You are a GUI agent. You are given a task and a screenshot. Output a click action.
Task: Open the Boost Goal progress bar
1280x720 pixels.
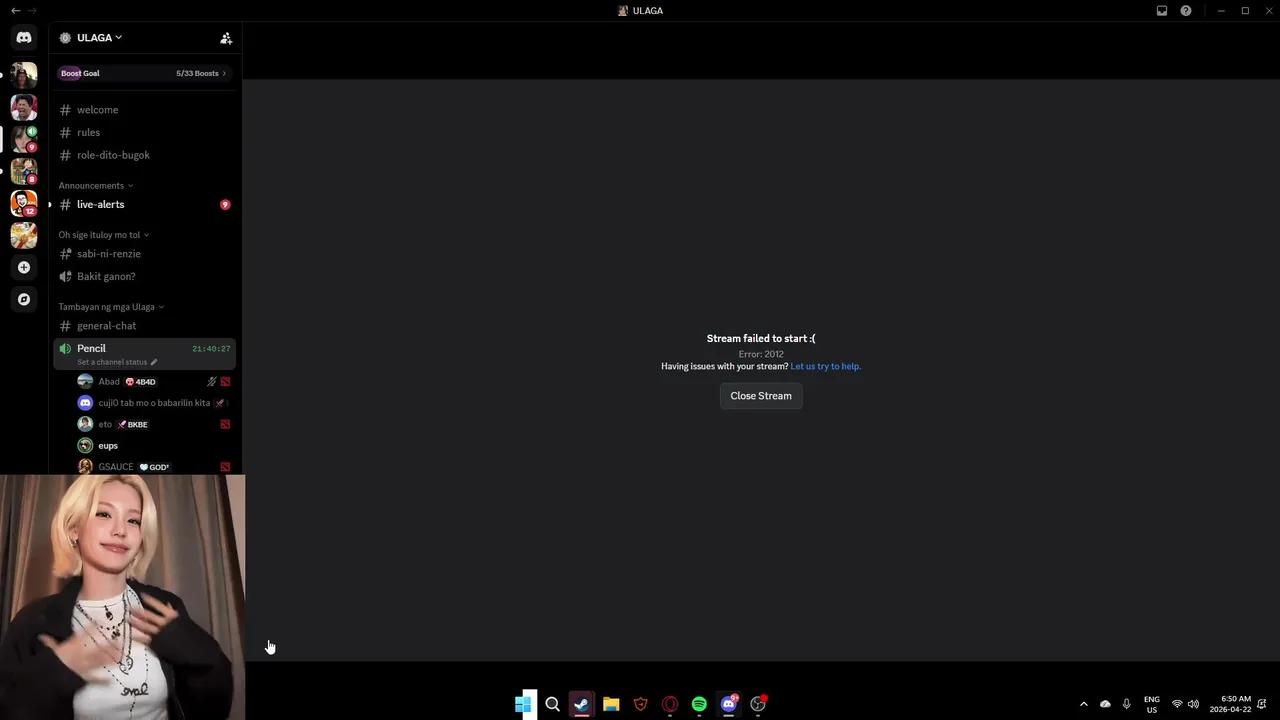click(x=144, y=73)
